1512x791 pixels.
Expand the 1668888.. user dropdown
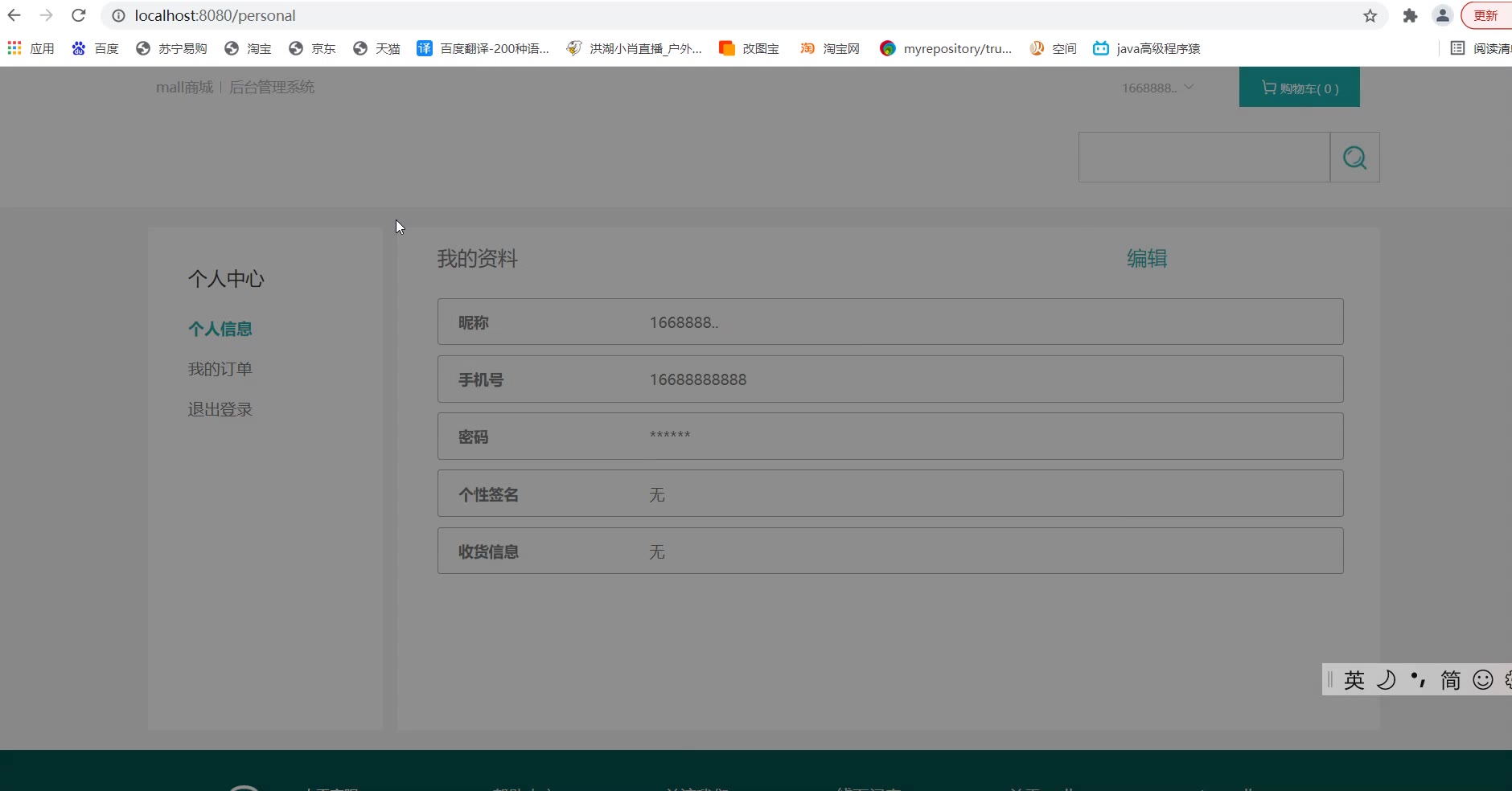1157,88
